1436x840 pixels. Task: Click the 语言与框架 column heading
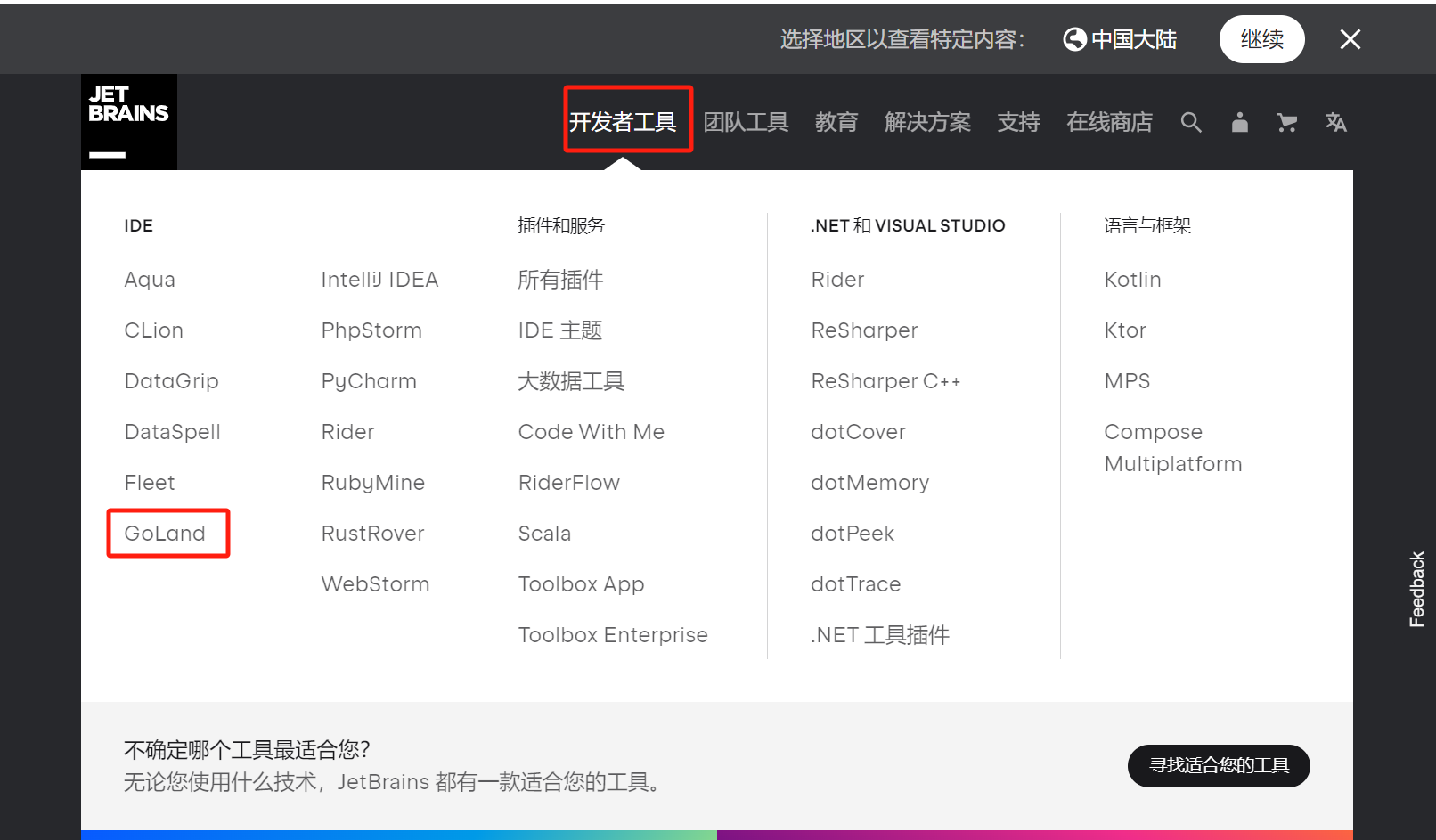(x=1147, y=226)
